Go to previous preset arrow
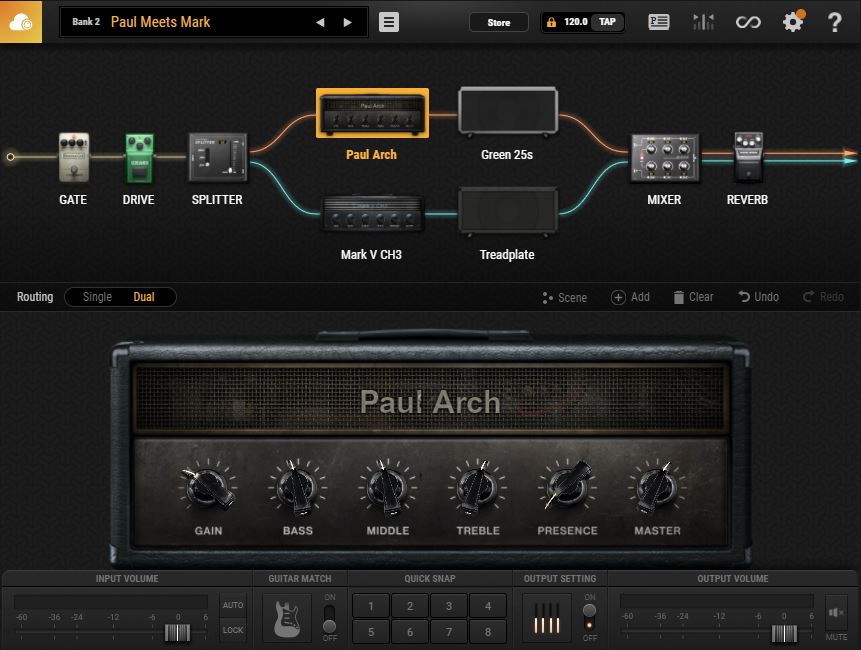The height and width of the screenshot is (650, 861). pos(320,23)
